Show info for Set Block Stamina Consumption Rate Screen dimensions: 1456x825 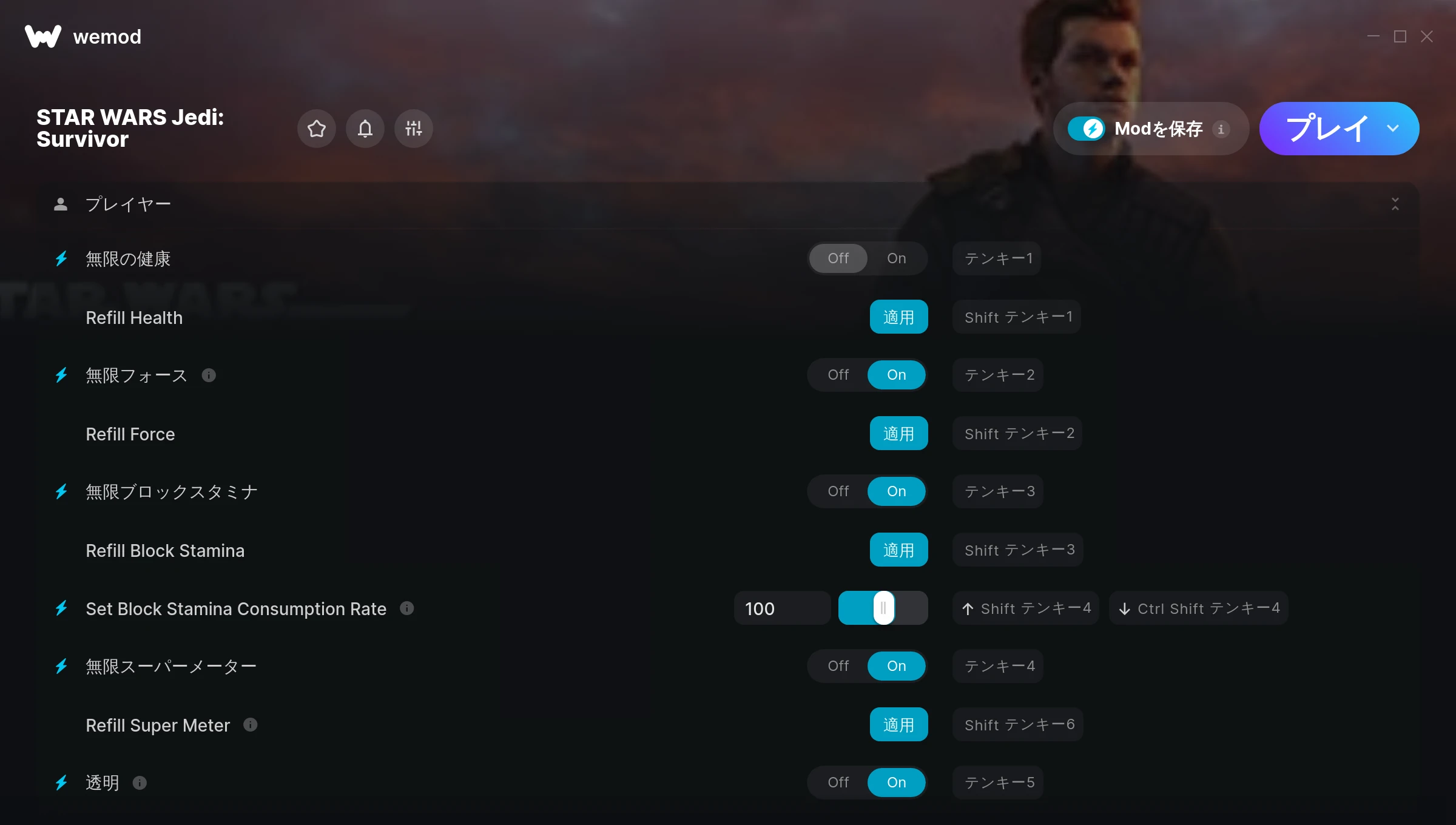407,608
